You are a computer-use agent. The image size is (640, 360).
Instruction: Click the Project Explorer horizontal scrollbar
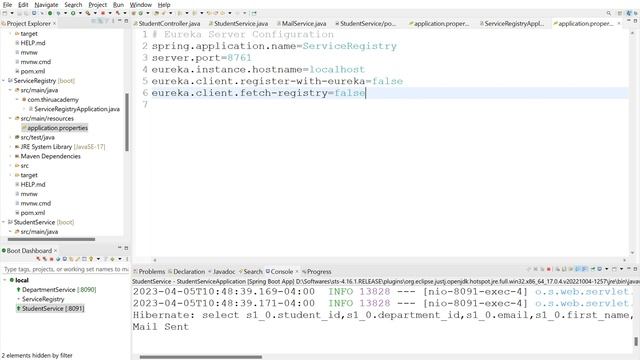(51, 239)
